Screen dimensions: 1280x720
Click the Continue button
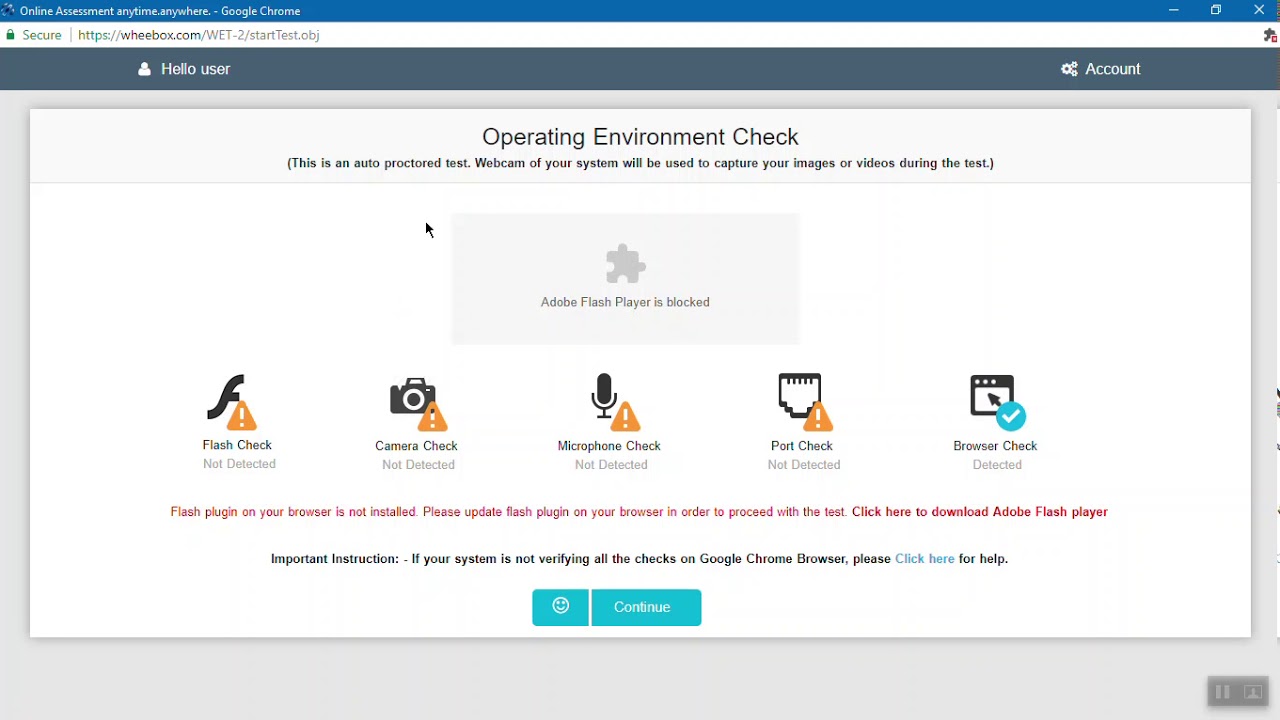(646, 607)
